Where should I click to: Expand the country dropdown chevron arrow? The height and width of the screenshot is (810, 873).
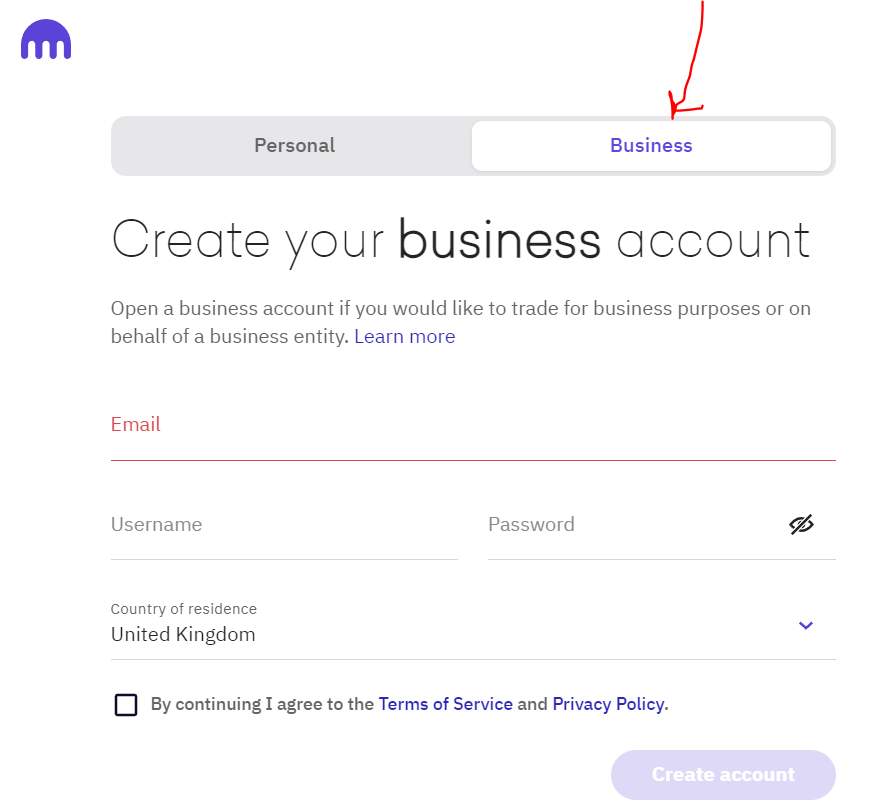[x=806, y=625]
